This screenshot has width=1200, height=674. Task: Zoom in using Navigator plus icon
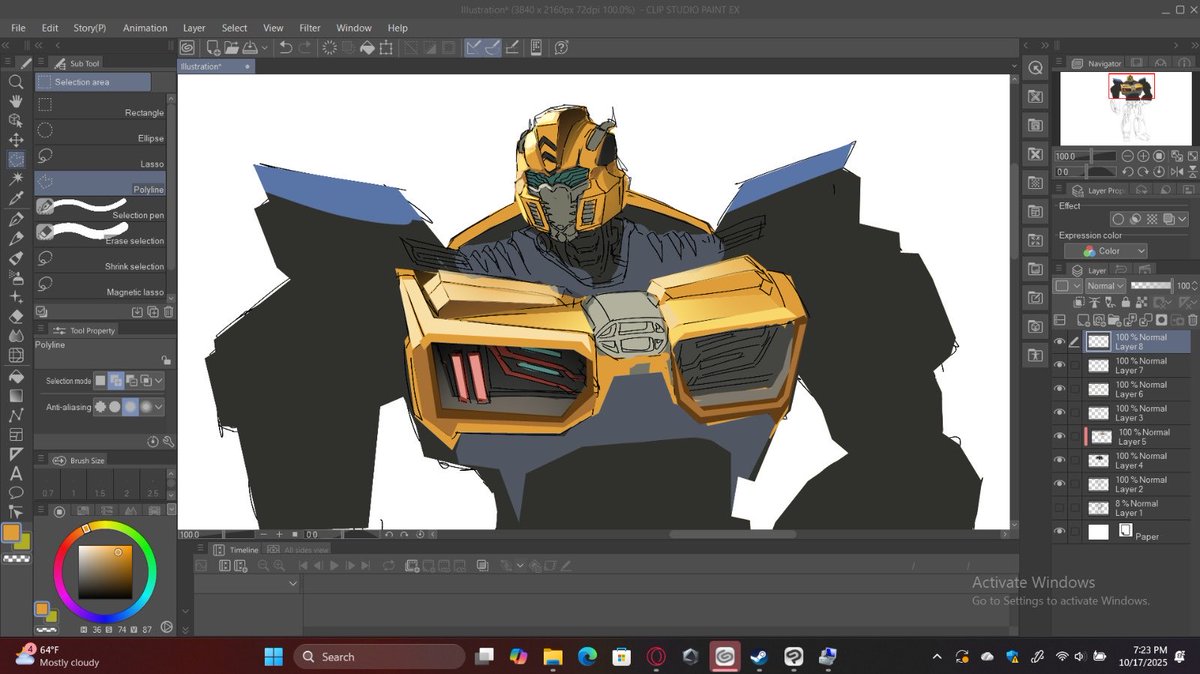(1143, 156)
